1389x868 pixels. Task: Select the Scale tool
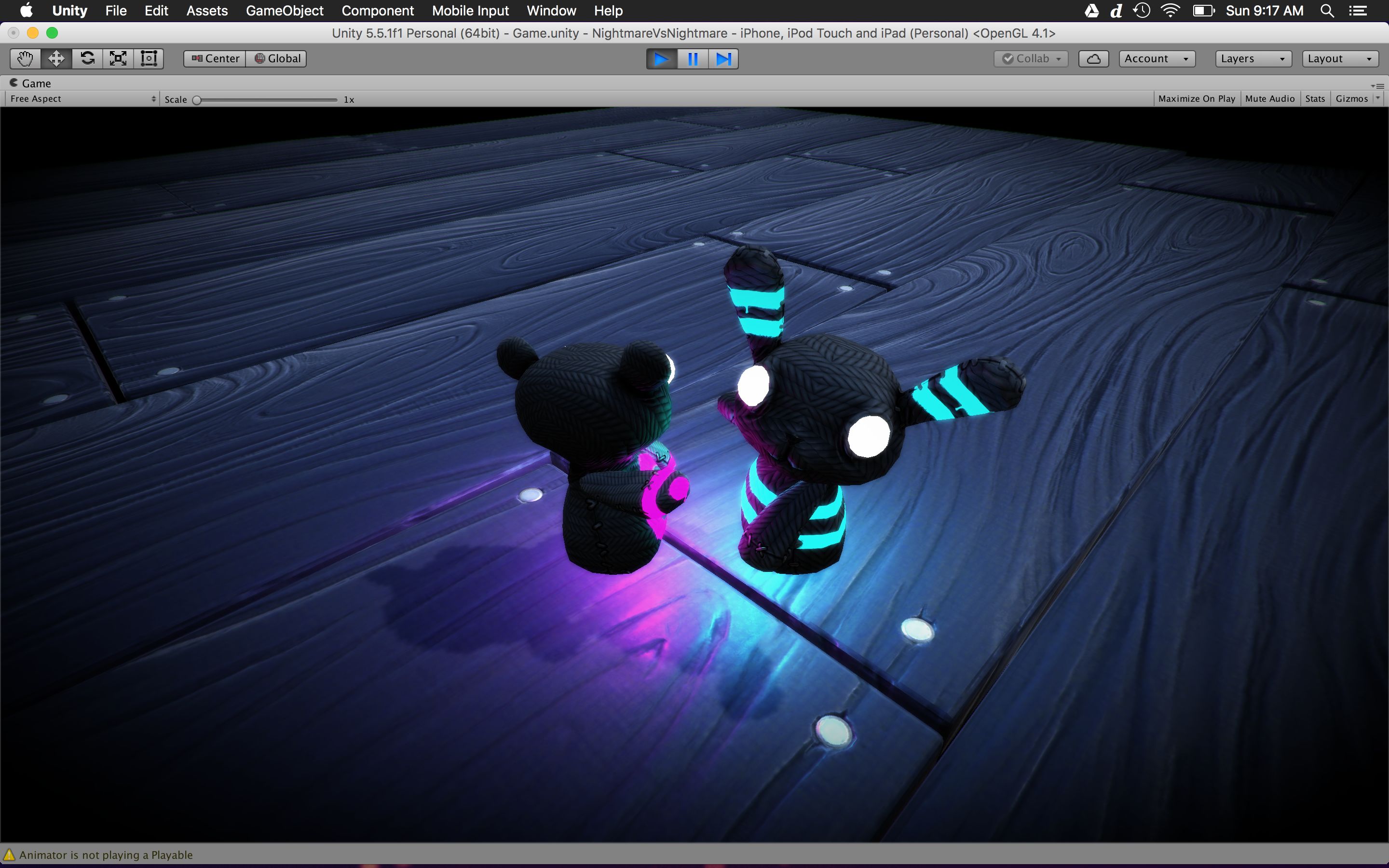coord(118,58)
